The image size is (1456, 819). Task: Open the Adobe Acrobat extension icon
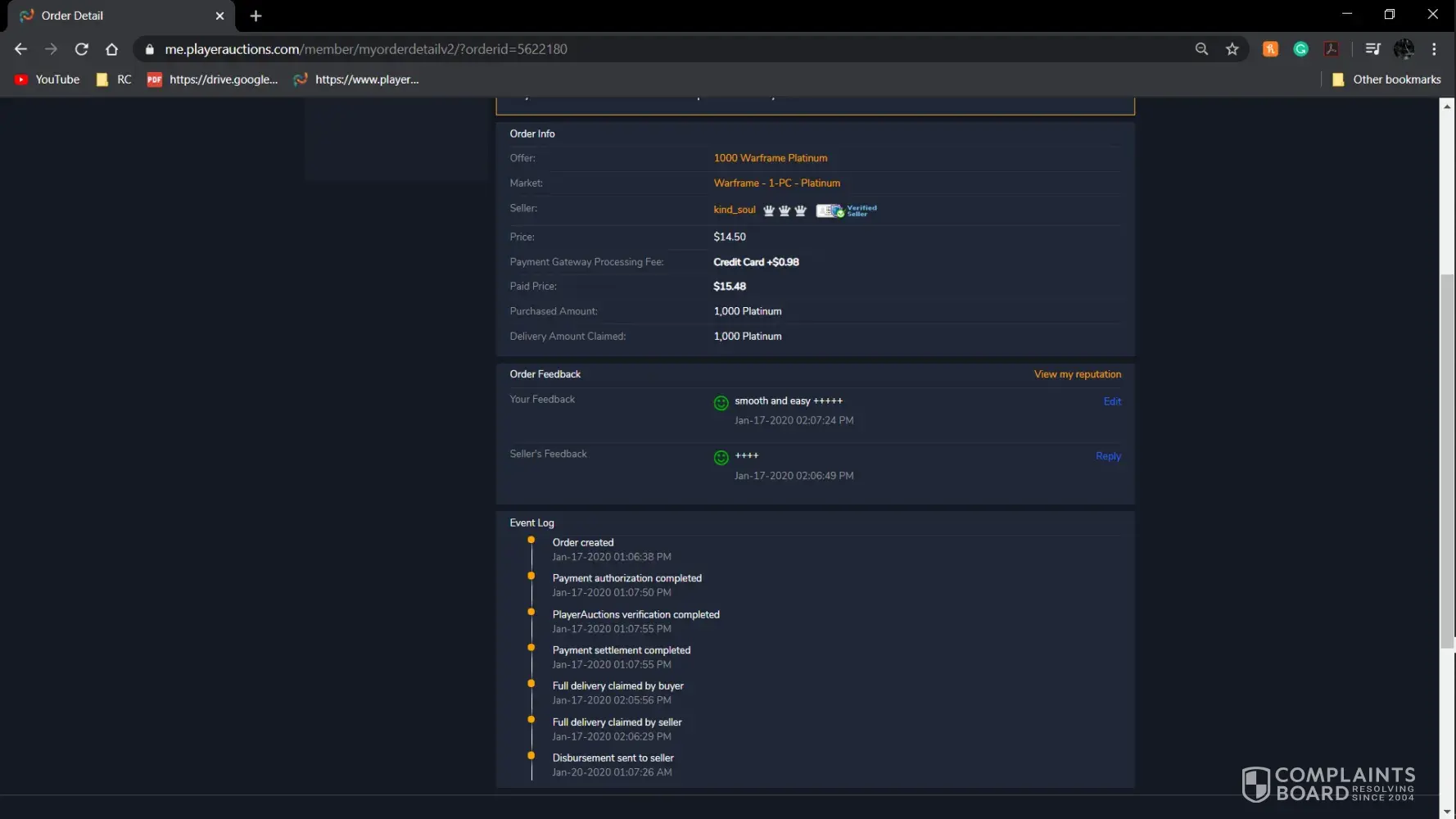pyautogui.click(x=1332, y=49)
